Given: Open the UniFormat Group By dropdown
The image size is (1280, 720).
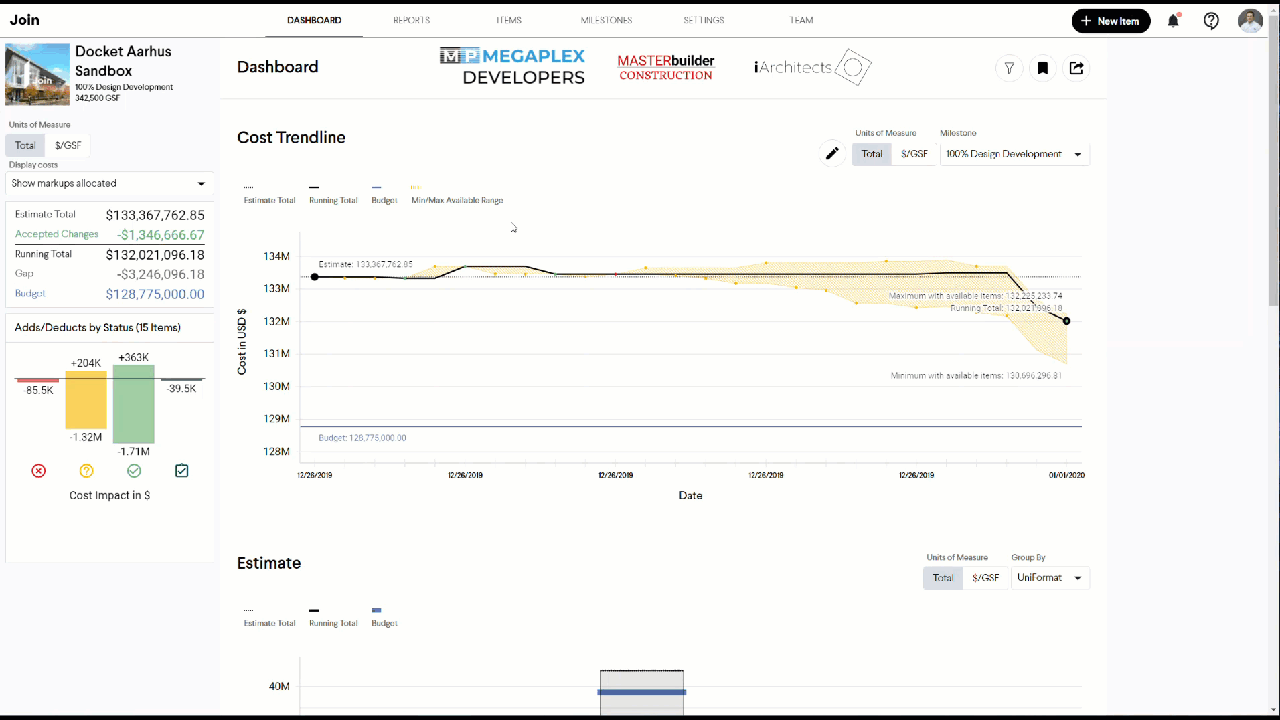Looking at the screenshot, I should click(x=1050, y=578).
